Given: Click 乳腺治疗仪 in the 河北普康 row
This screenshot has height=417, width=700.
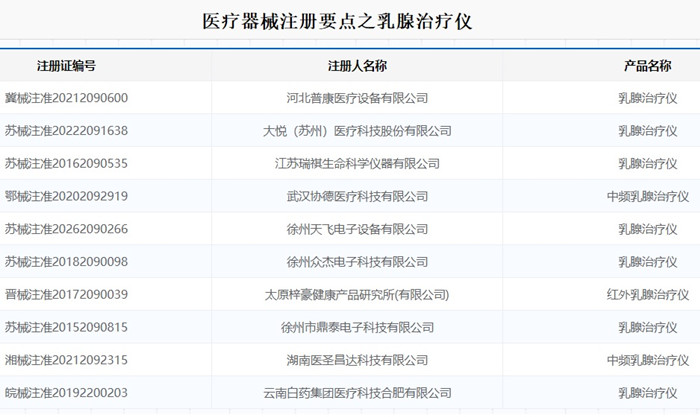Looking at the screenshot, I should (647, 98).
